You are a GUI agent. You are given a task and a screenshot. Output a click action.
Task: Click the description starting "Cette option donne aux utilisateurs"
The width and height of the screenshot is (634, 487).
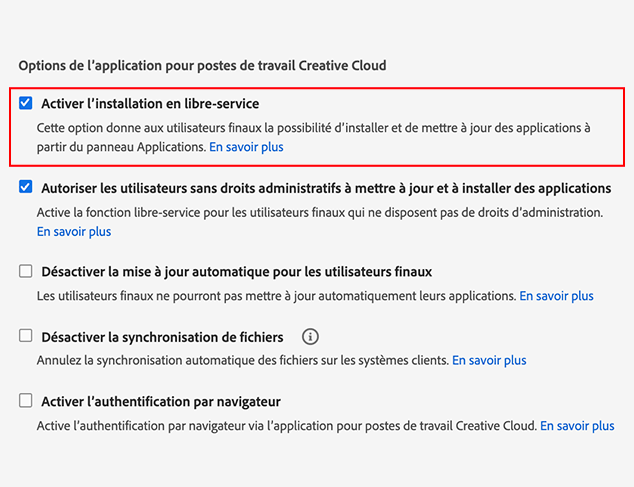tap(314, 128)
